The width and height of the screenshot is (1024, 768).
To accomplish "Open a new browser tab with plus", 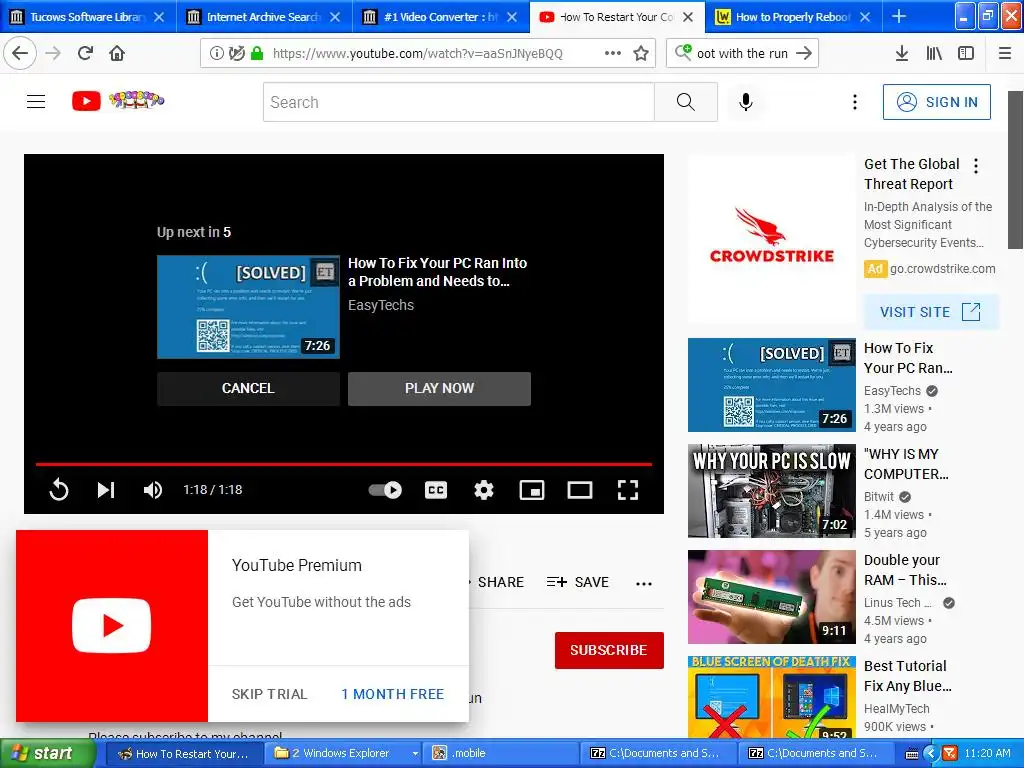I will [x=899, y=16].
